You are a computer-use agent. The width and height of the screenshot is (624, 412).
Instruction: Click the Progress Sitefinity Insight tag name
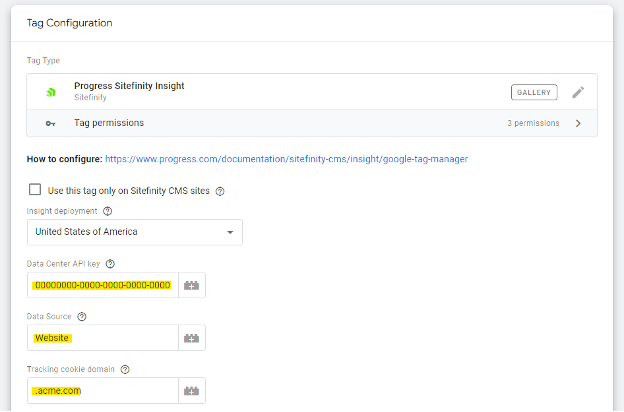click(129, 86)
